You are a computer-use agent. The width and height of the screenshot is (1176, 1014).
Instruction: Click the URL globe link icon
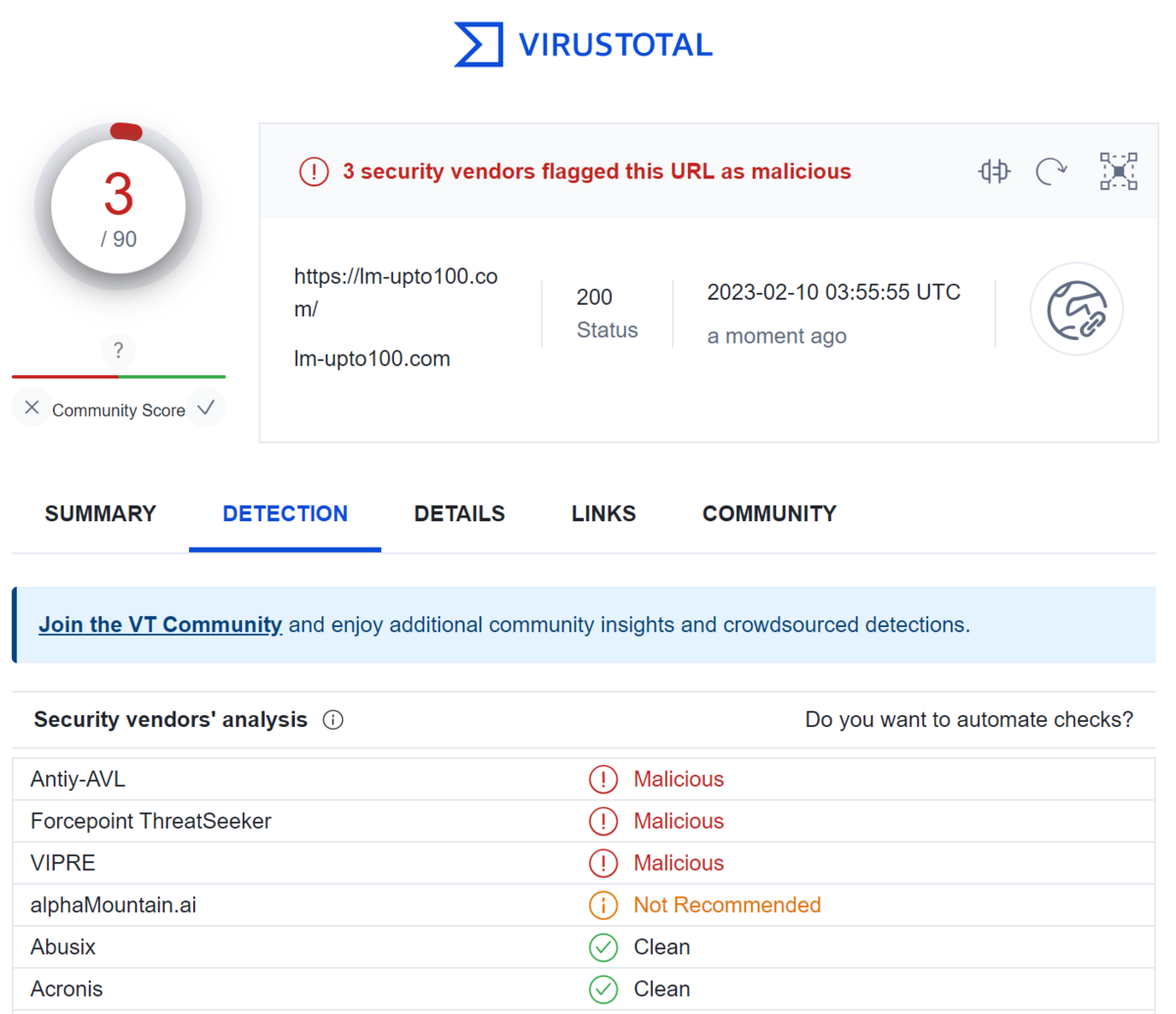1076,310
